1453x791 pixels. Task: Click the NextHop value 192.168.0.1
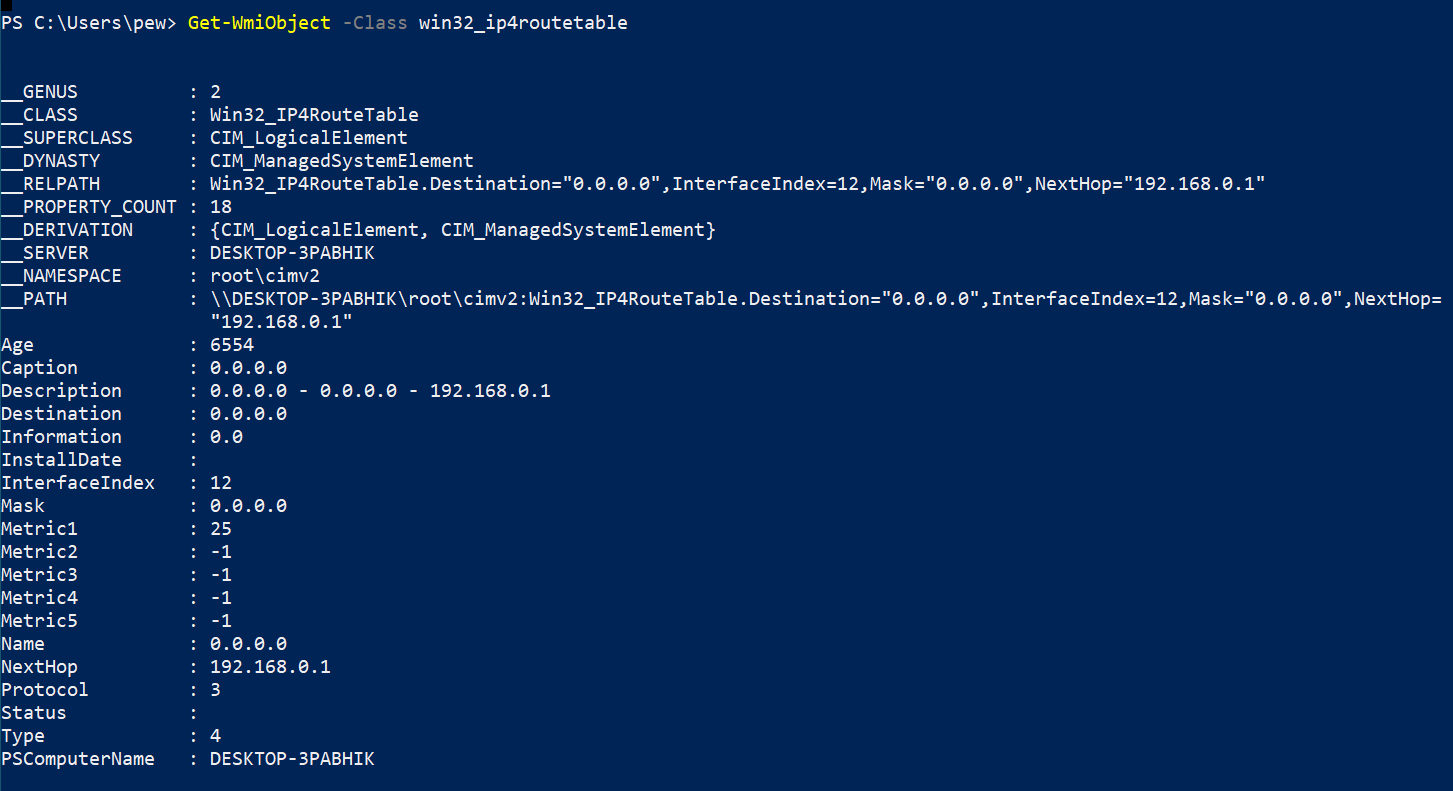[x=270, y=667]
